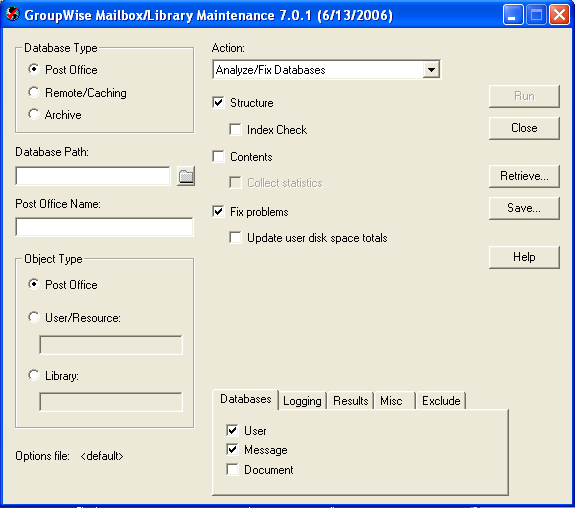575x508 pixels.
Task: Select Library object type
Action: [34, 375]
